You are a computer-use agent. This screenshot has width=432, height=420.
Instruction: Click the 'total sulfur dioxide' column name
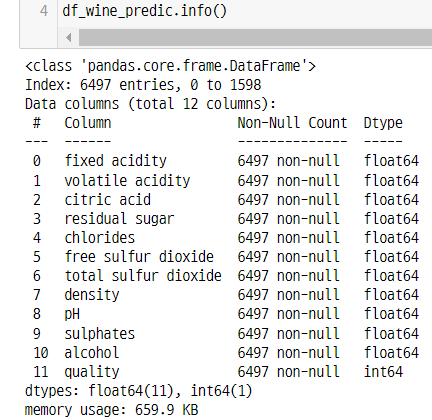143,276
